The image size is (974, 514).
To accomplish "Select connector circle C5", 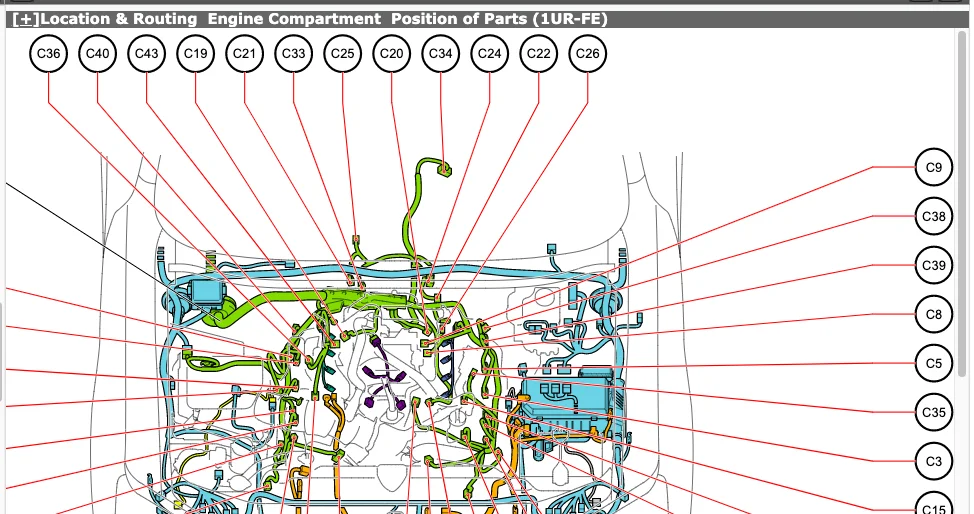I will [x=933, y=363].
